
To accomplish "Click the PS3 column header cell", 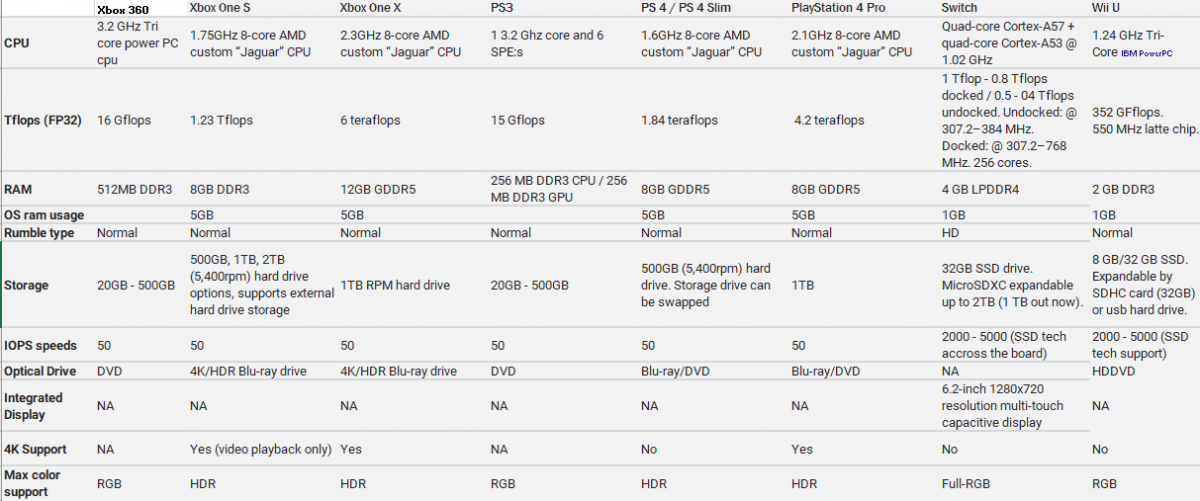I will pos(503,8).
